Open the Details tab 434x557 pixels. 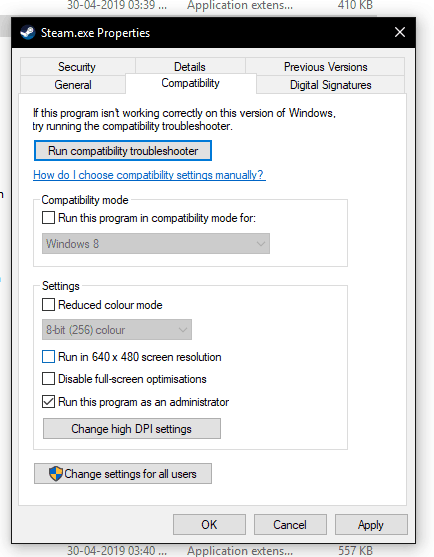190,66
